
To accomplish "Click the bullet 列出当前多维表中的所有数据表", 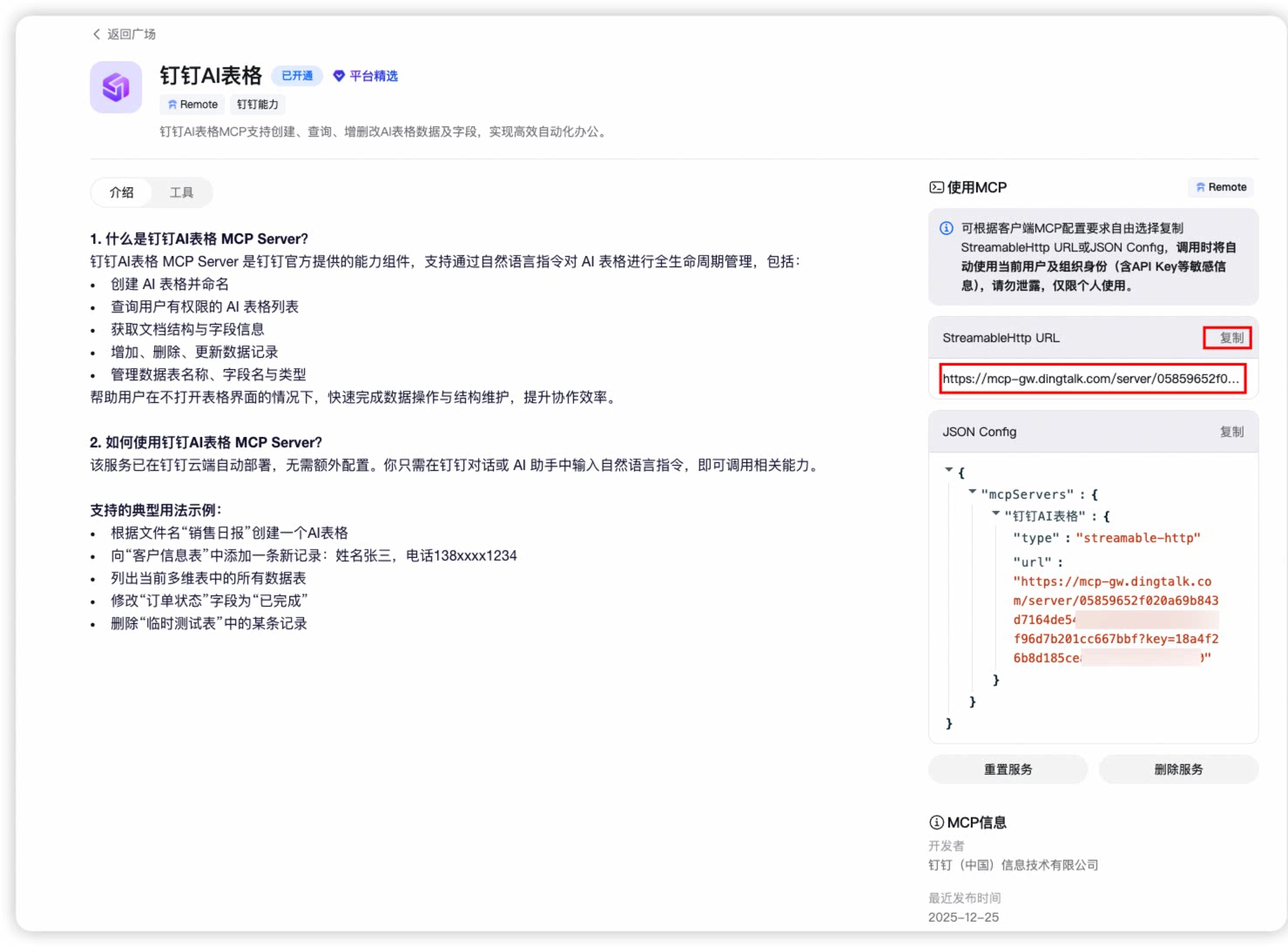I will [x=208, y=578].
